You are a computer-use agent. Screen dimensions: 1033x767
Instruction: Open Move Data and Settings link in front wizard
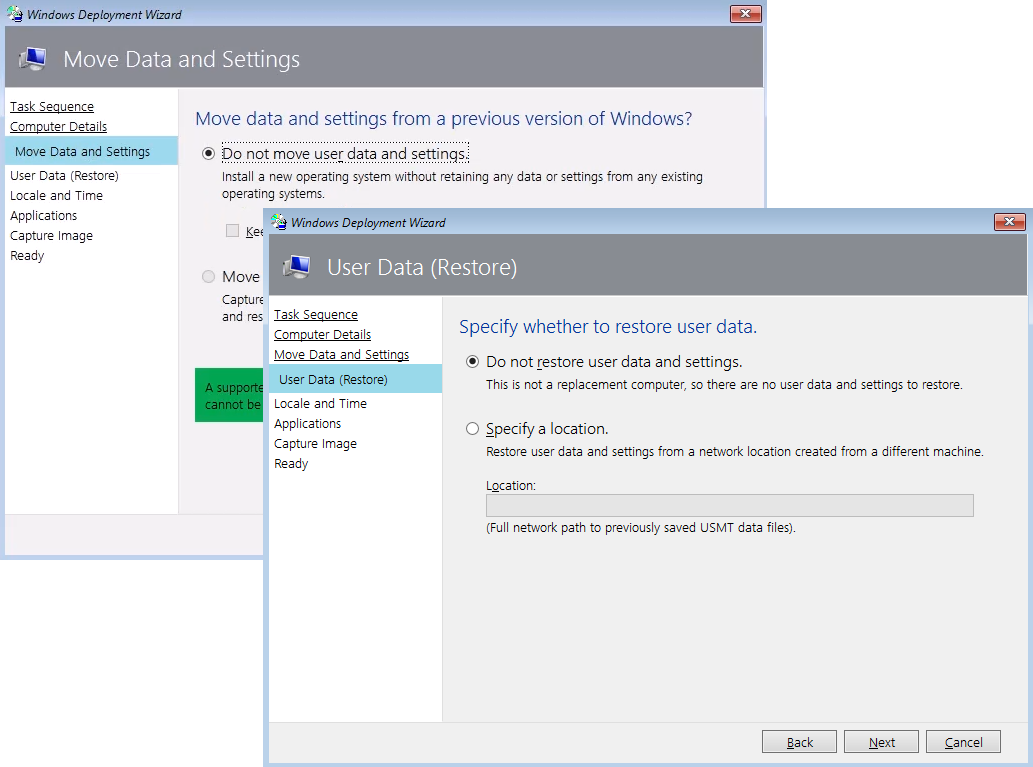pyautogui.click(x=341, y=355)
